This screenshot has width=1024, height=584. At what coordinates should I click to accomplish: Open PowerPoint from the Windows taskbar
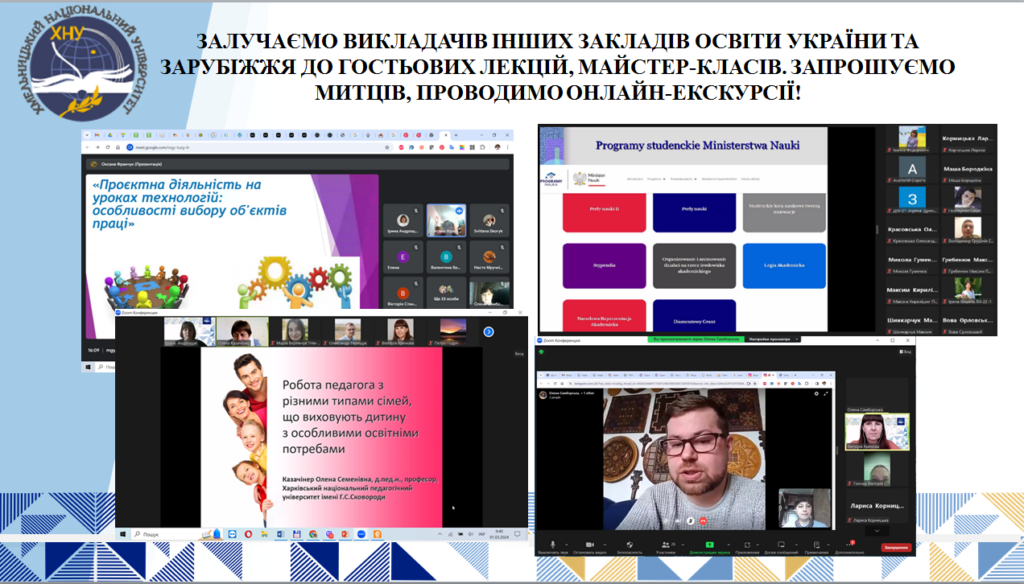pos(345,534)
